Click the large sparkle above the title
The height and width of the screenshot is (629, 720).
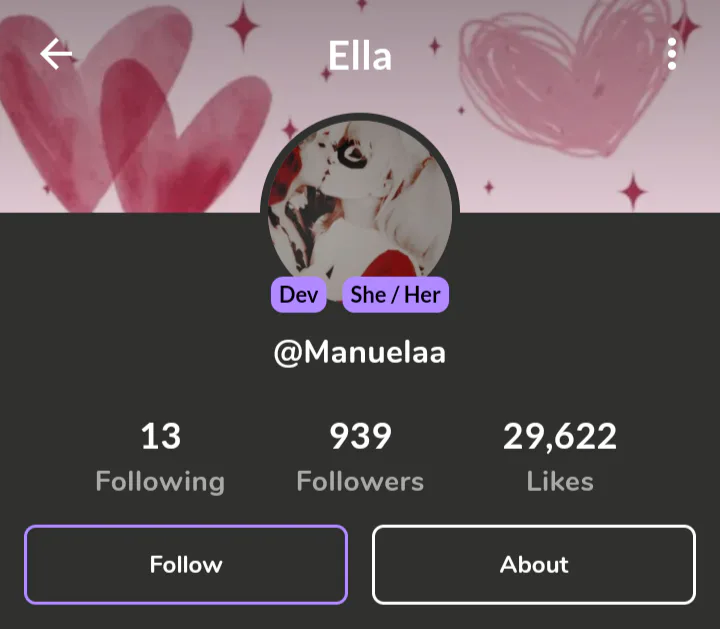tap(243, 25)
